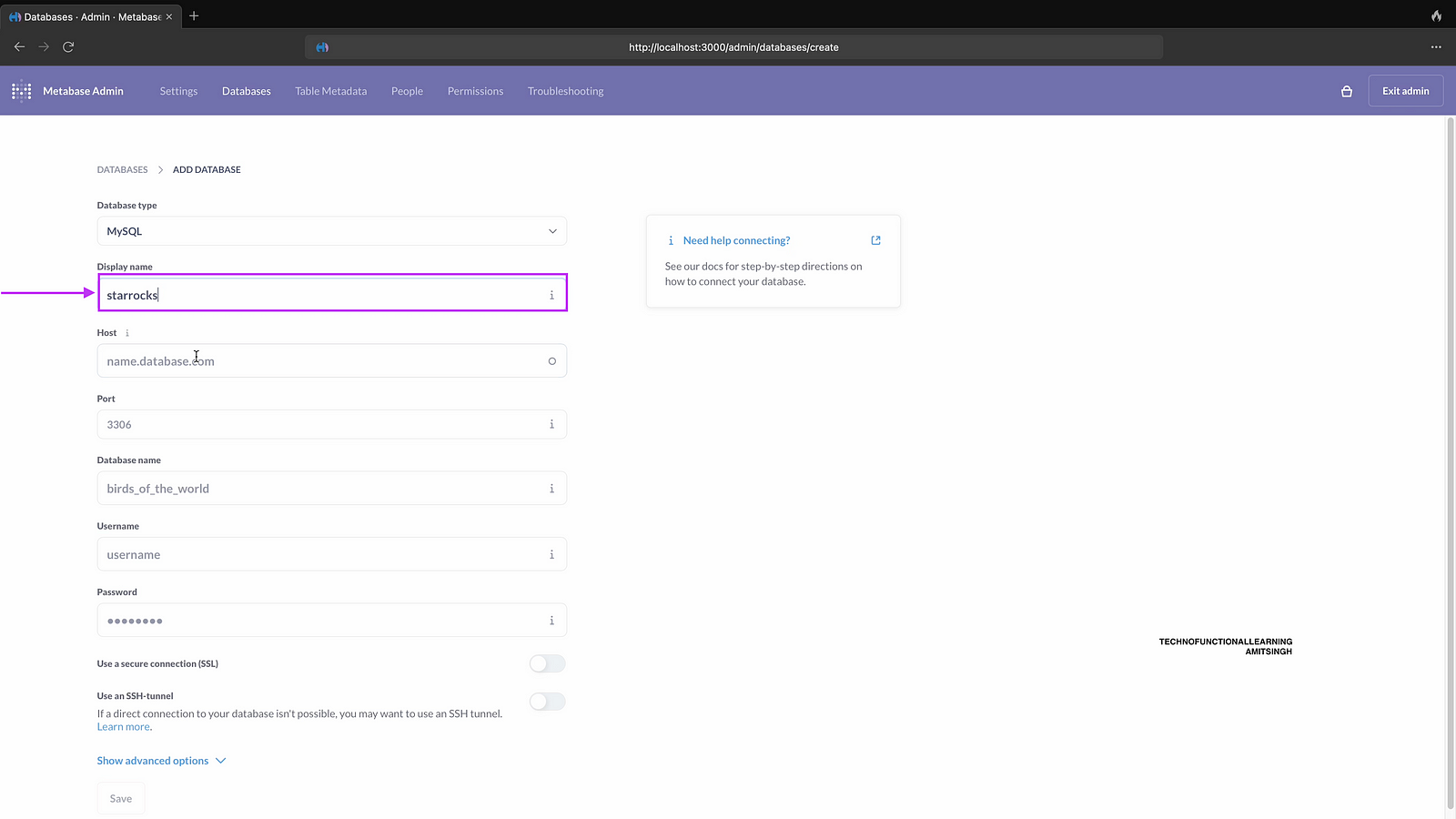Screen dimensions: 1456x819
Task: Click info icon beside Host label
Action: (x=126, y=333)
